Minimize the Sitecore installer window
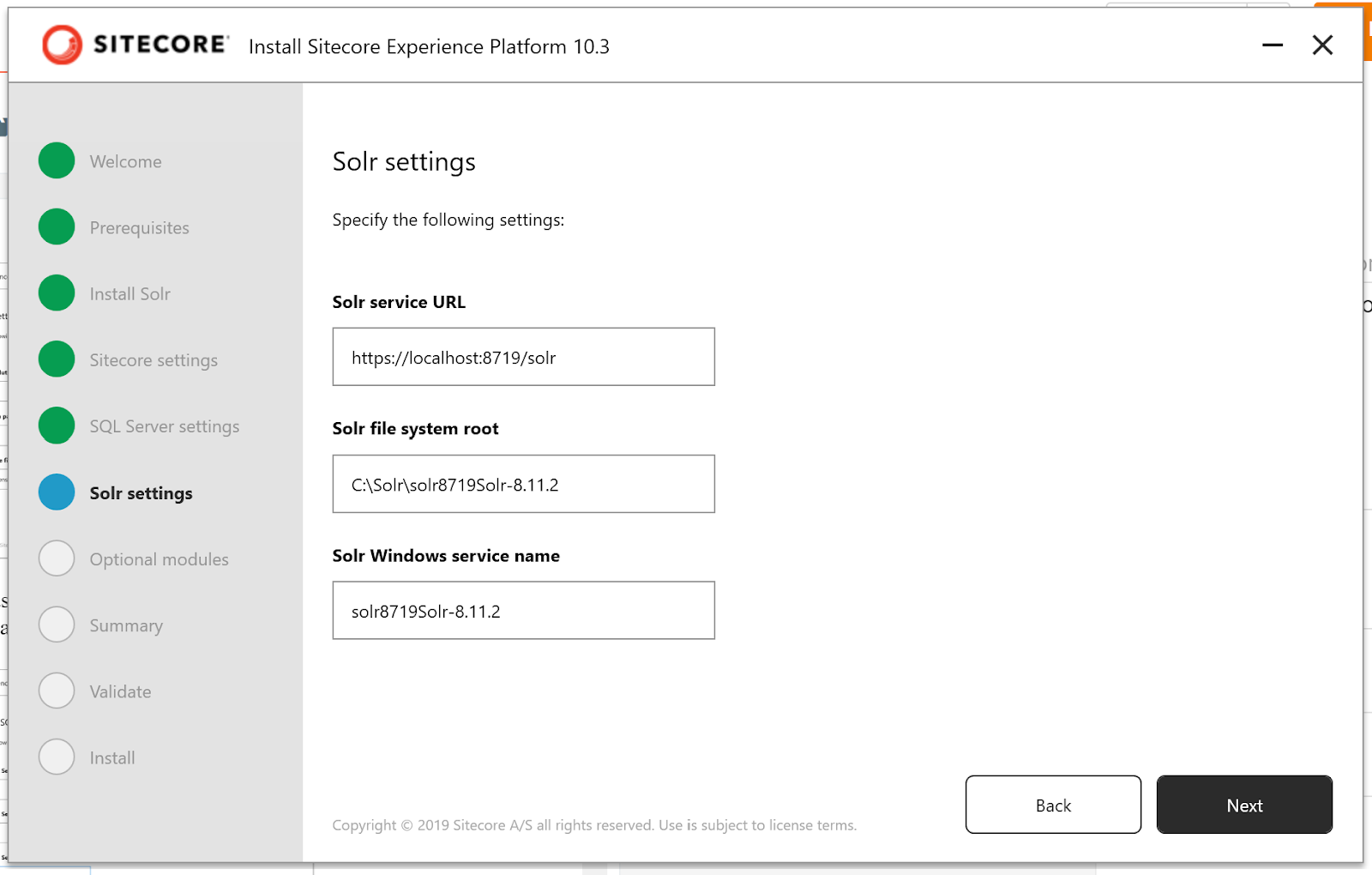Viewport: 1372px width, 875px height. tap(1273, 45)
